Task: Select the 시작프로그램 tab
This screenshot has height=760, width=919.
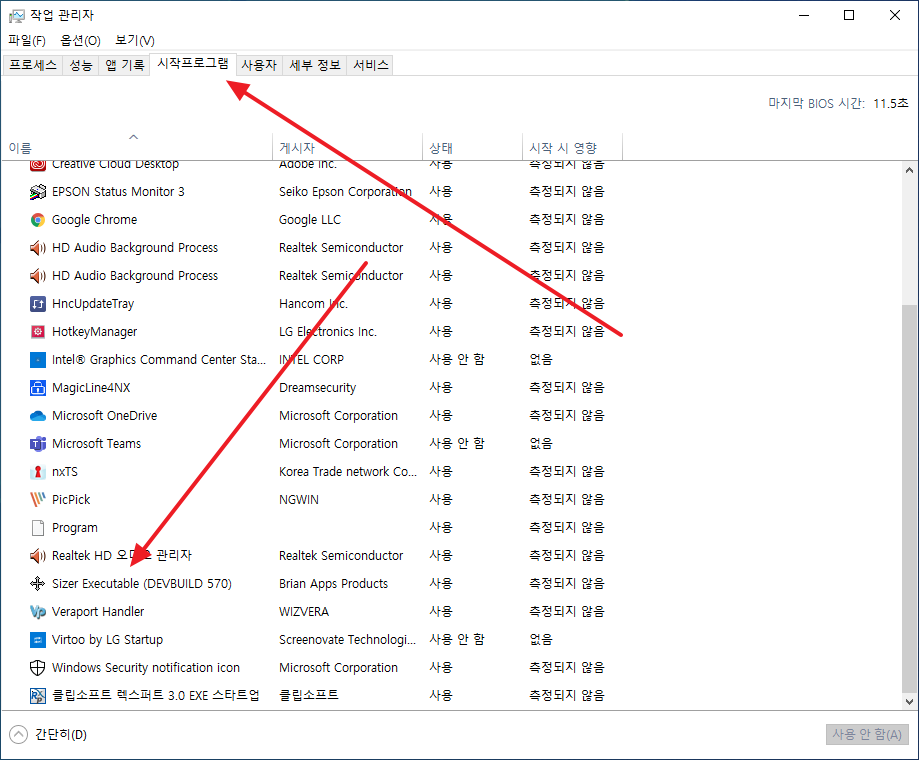Action: click(193, 63)
